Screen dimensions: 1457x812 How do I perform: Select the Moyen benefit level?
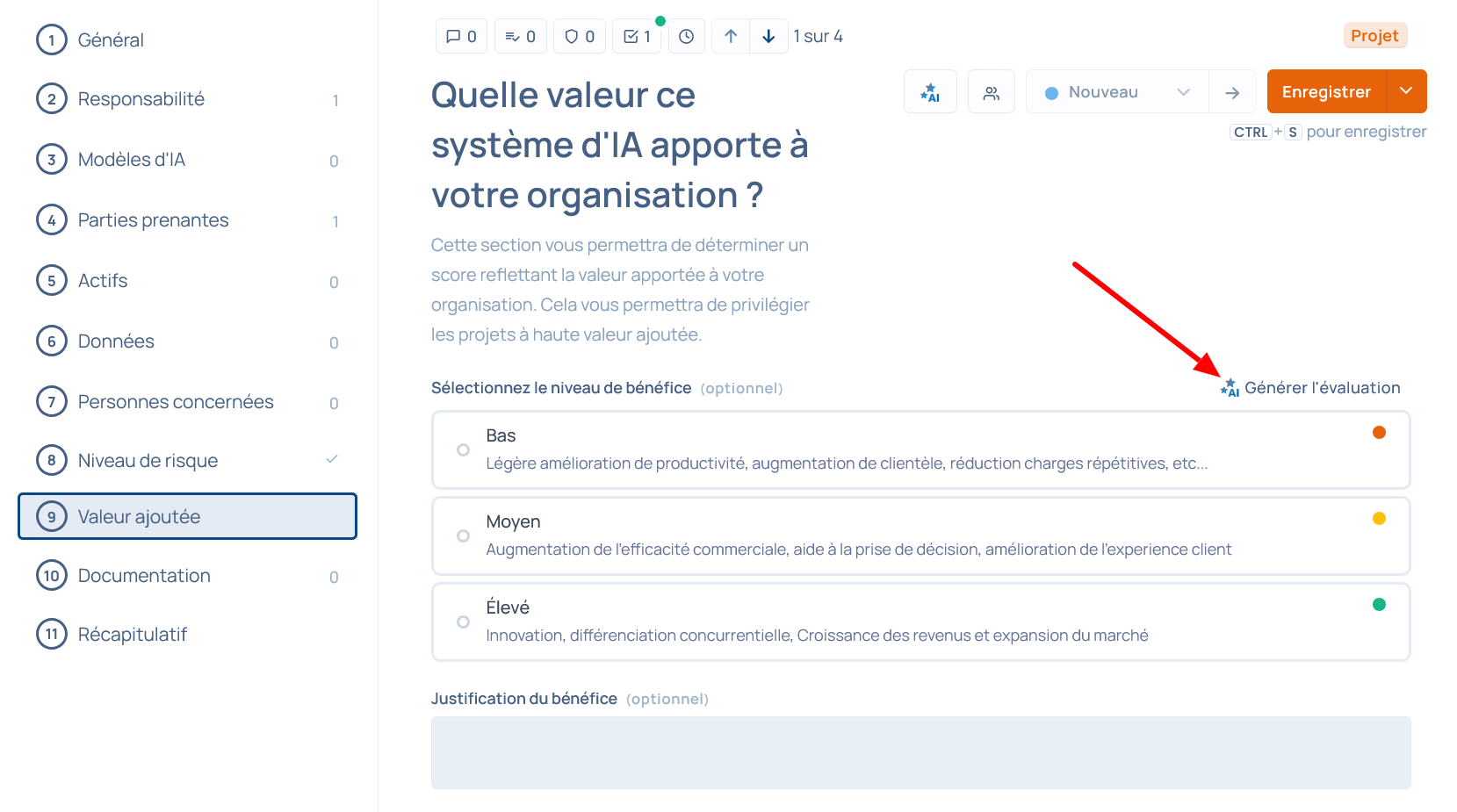[463, 536]
